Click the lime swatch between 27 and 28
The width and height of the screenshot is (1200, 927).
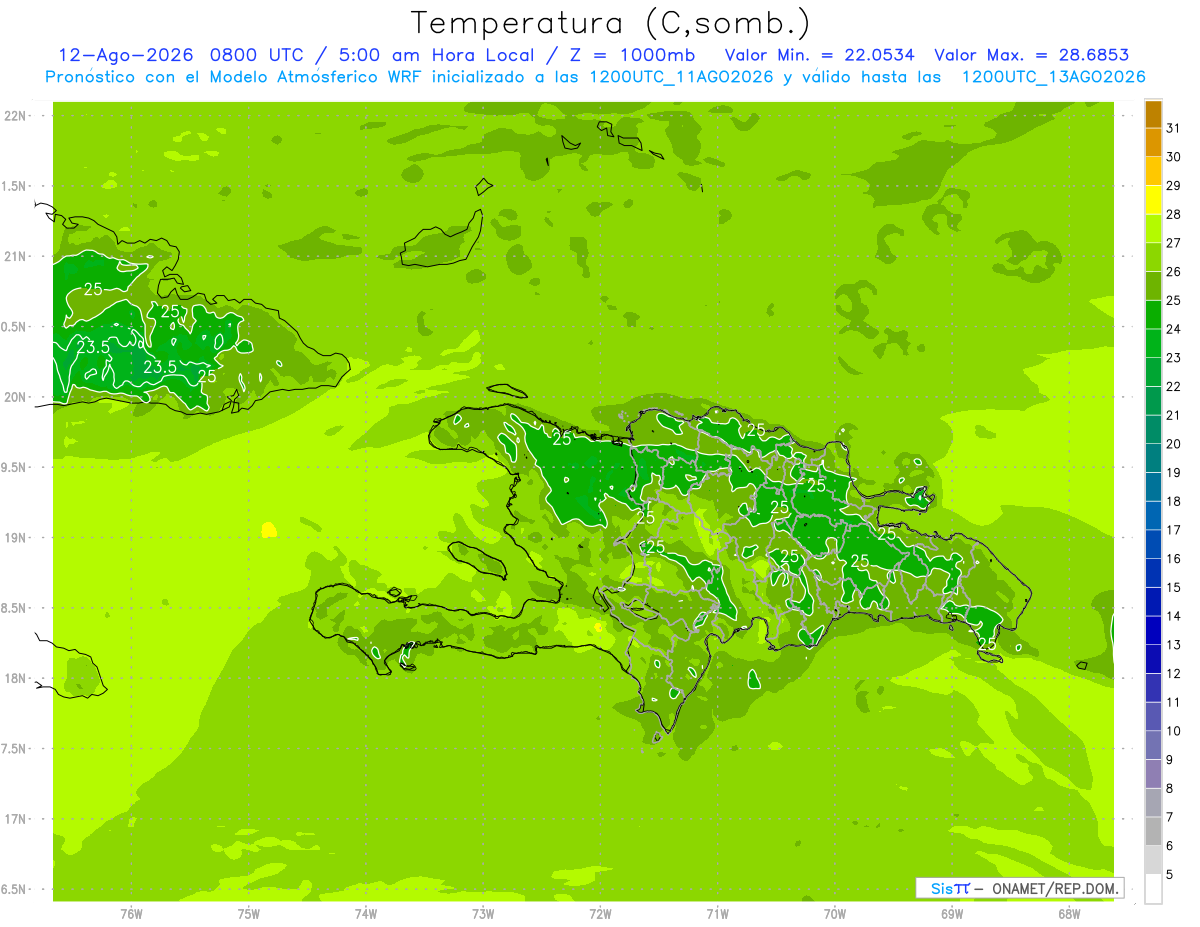(x=1153, y=228)
